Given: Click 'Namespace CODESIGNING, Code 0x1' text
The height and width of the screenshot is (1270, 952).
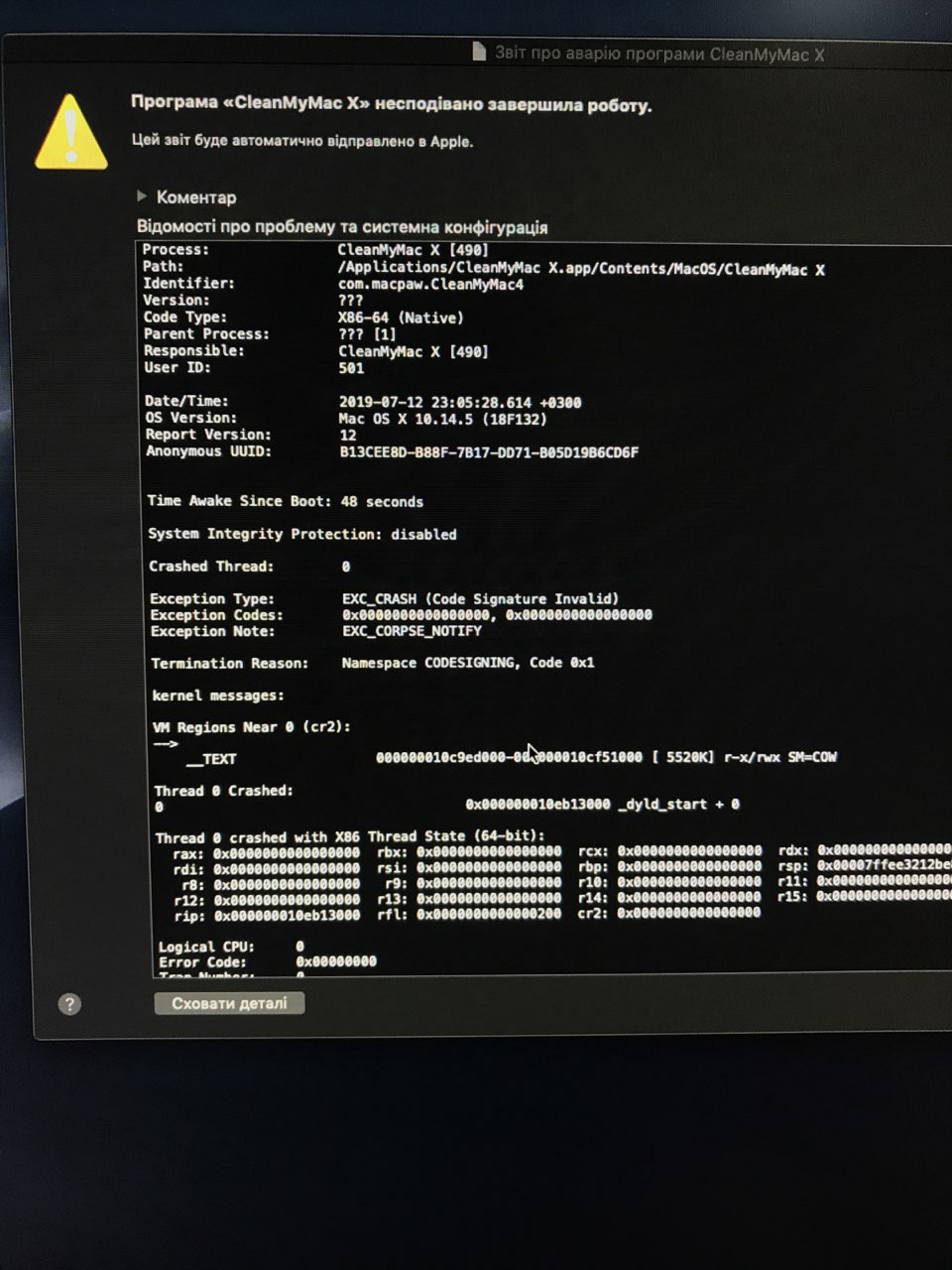Looking at the screenshot, I should (468, 662).
